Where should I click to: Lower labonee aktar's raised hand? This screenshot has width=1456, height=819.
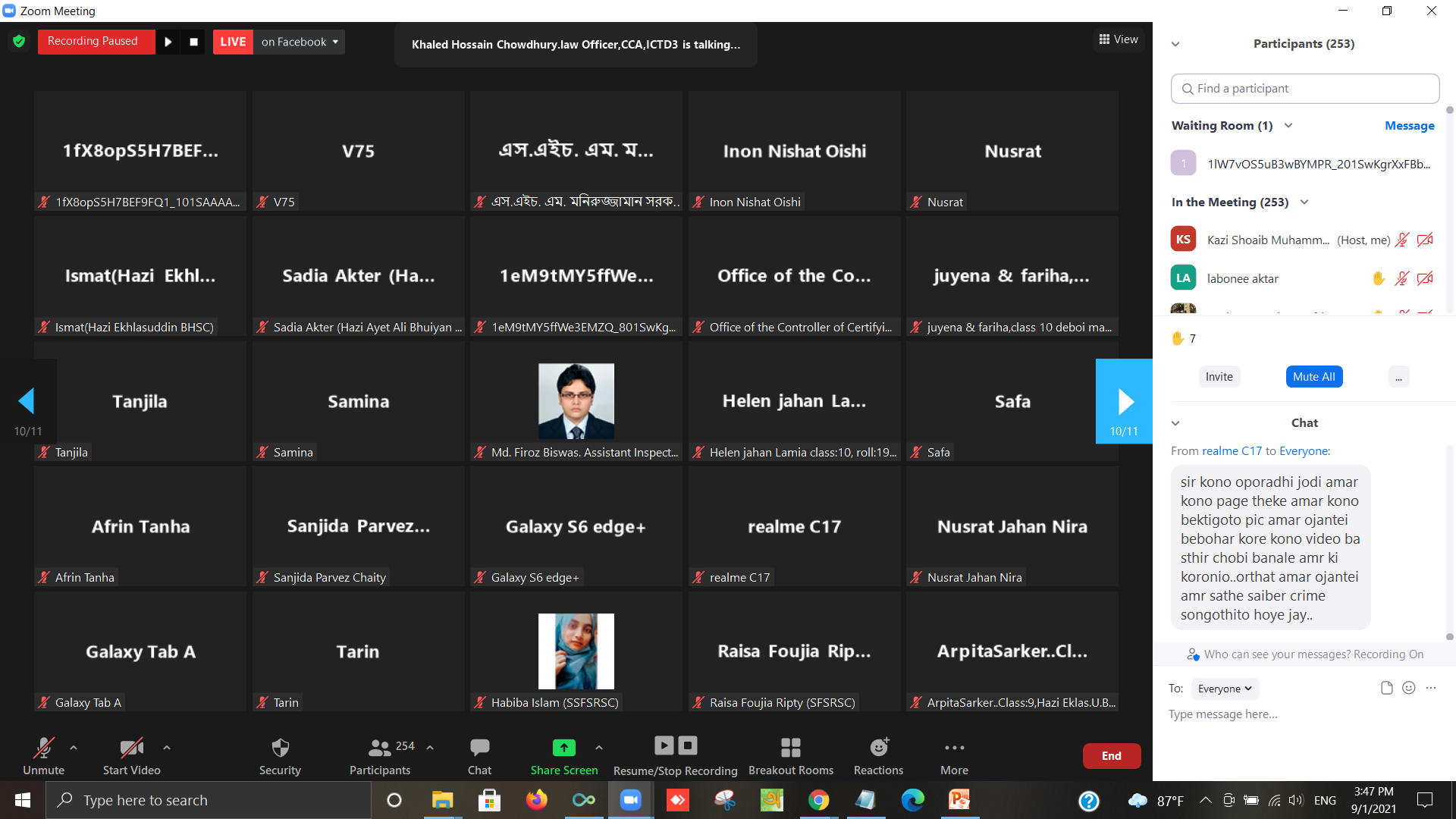click(x=1378, y=279)
